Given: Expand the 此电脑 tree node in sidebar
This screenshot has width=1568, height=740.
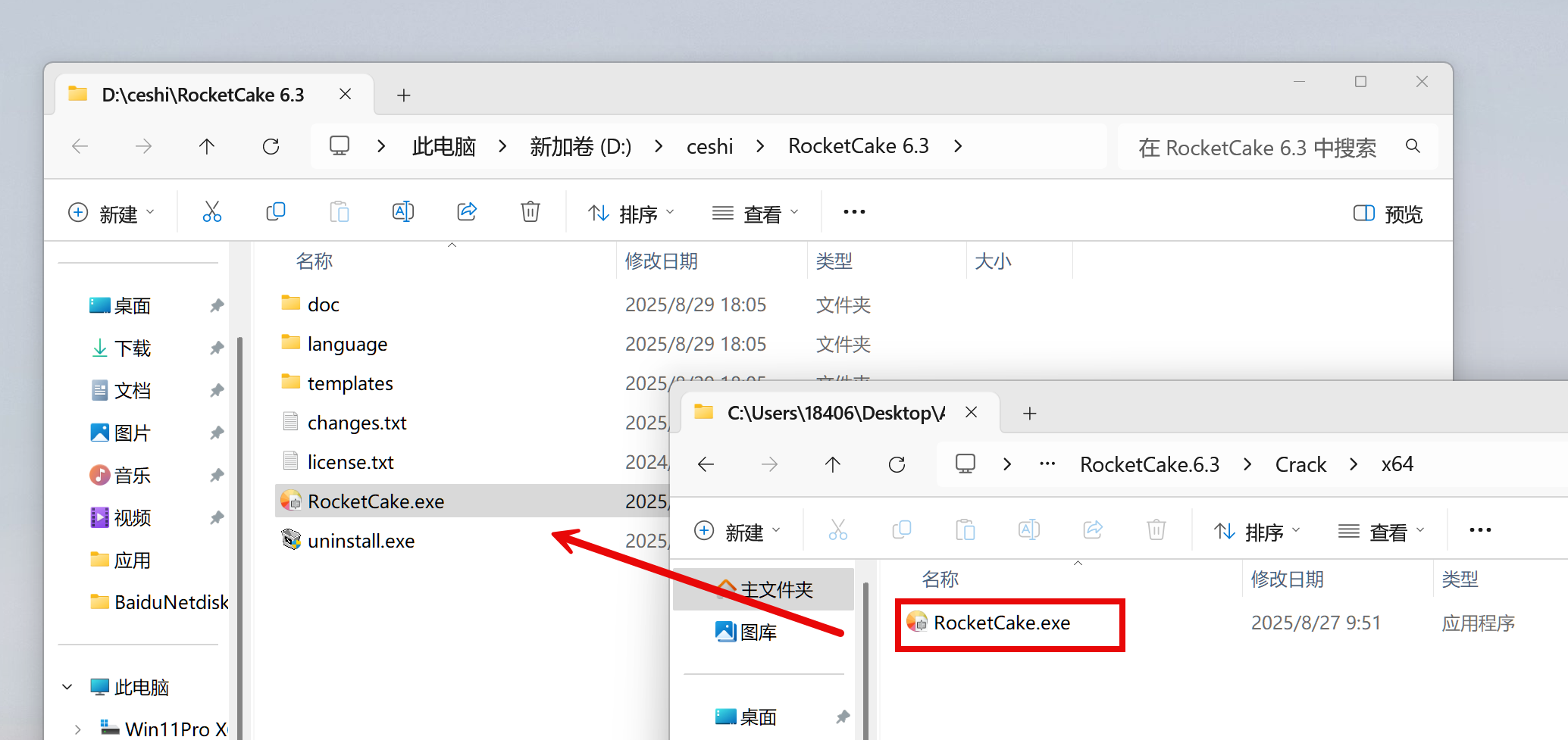Looking at the screenshot, I should (x=67, y=687).
